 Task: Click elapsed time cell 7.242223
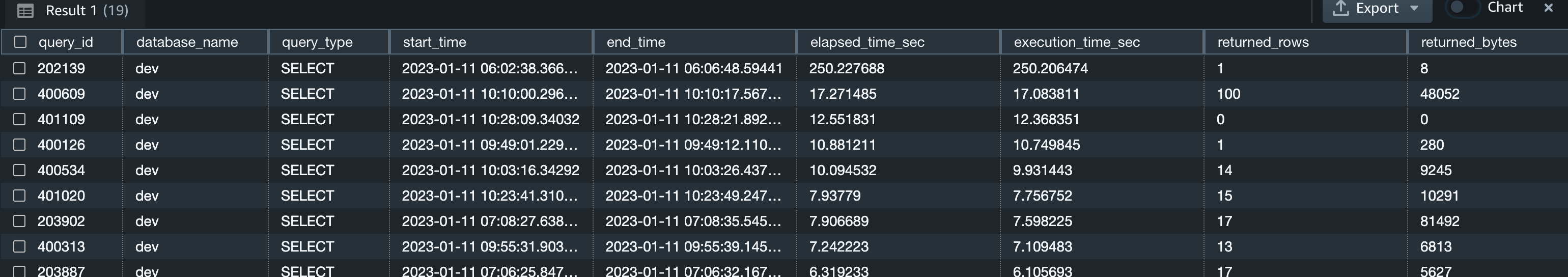838,246
